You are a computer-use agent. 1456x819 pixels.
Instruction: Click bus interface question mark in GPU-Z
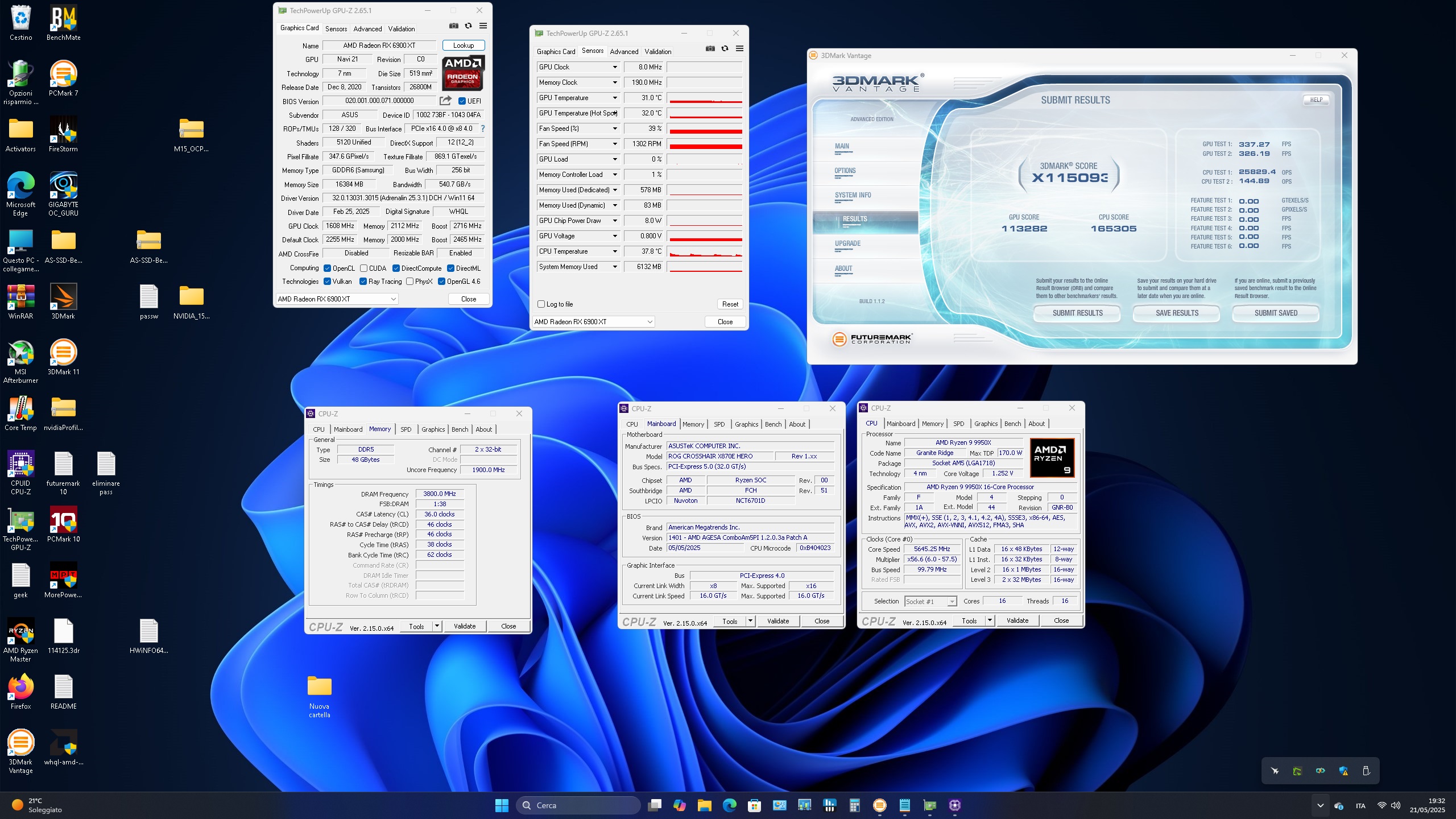click(483, 129)
